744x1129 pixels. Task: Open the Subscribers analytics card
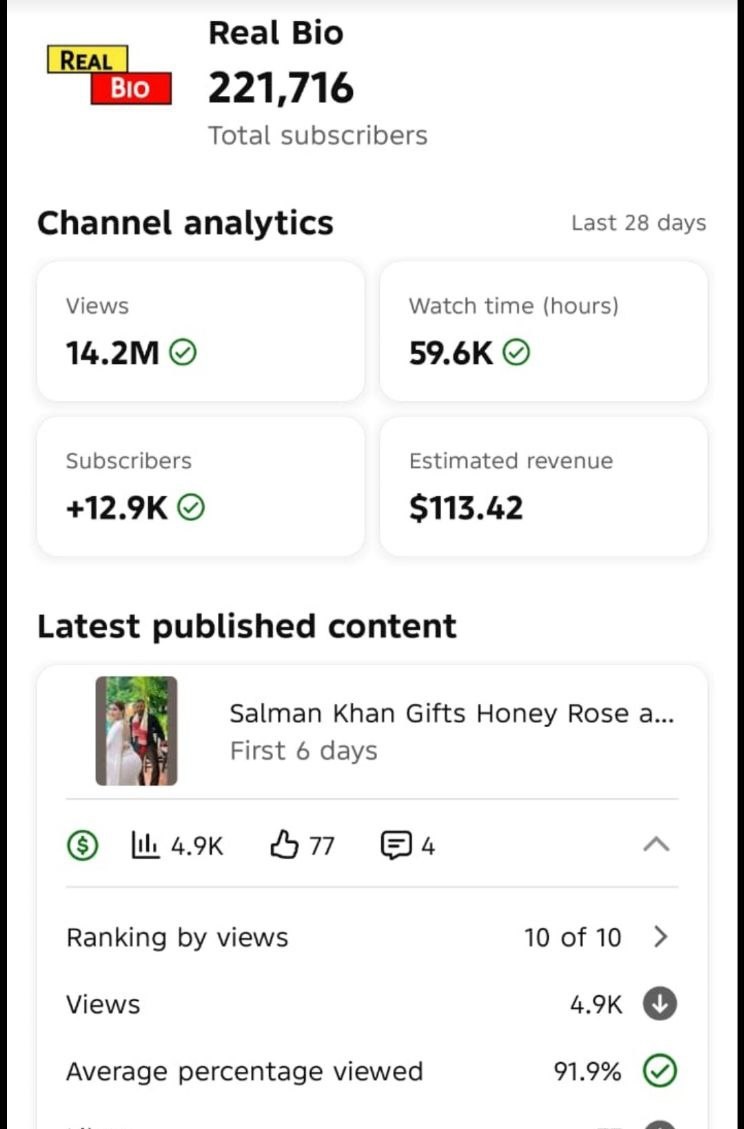200,486
